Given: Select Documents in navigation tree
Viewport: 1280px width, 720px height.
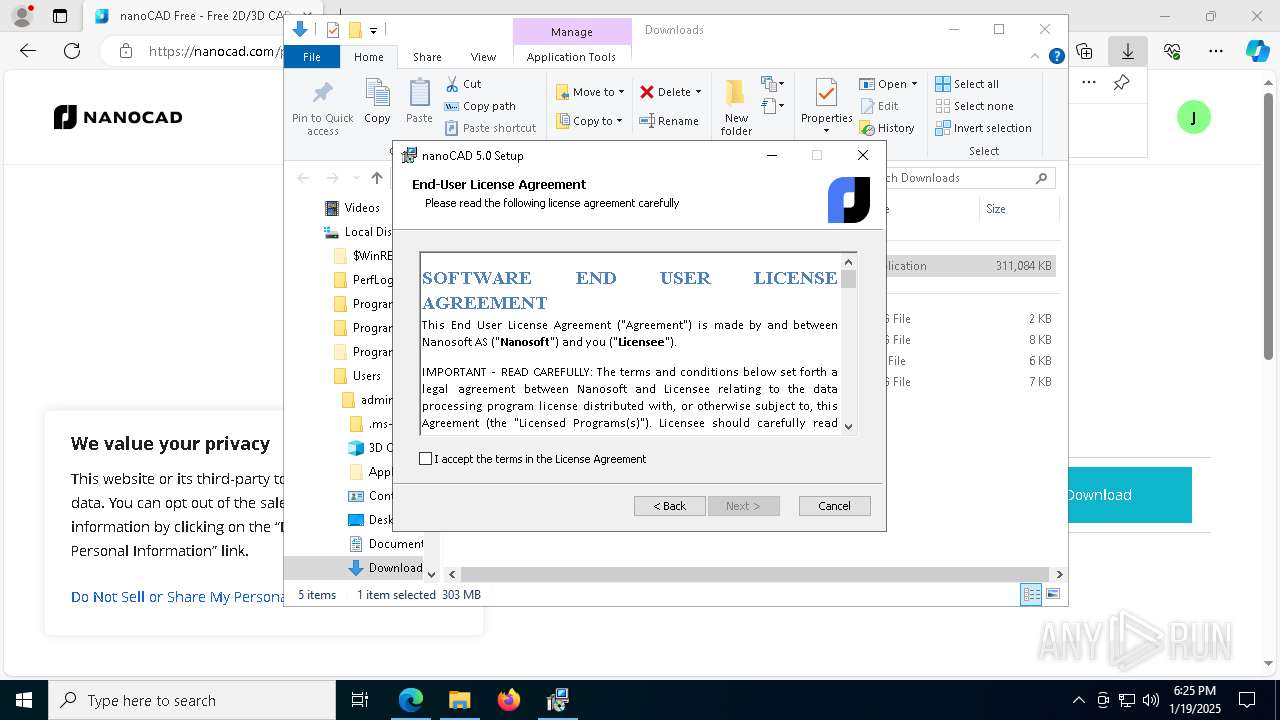Looking at the screenshot, I should coord(385,544).
